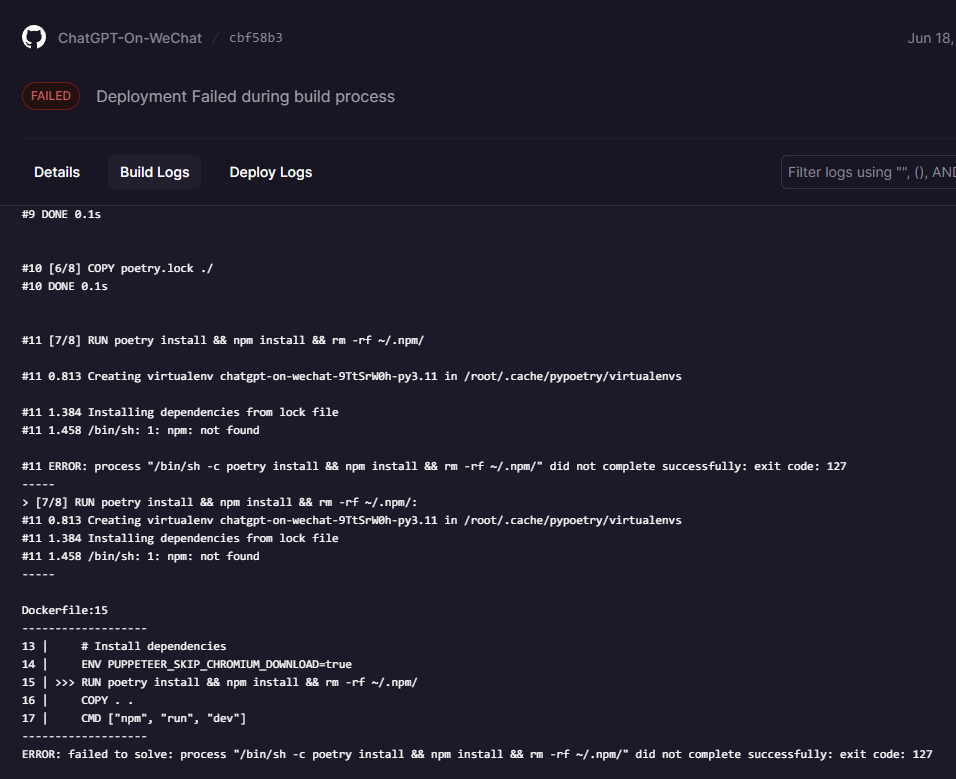Screen dimensions: 956x779
Task: Select the Build Logs tab
Action: point(154,171)
